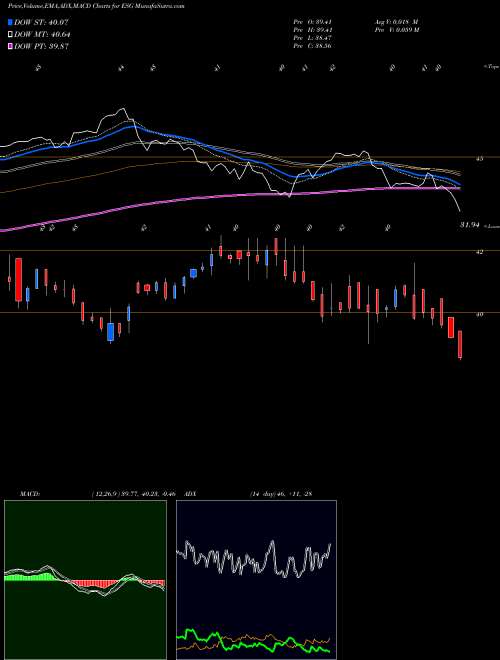Click the 45 price axis label
The image size is (500, 660).
[479, 159]
